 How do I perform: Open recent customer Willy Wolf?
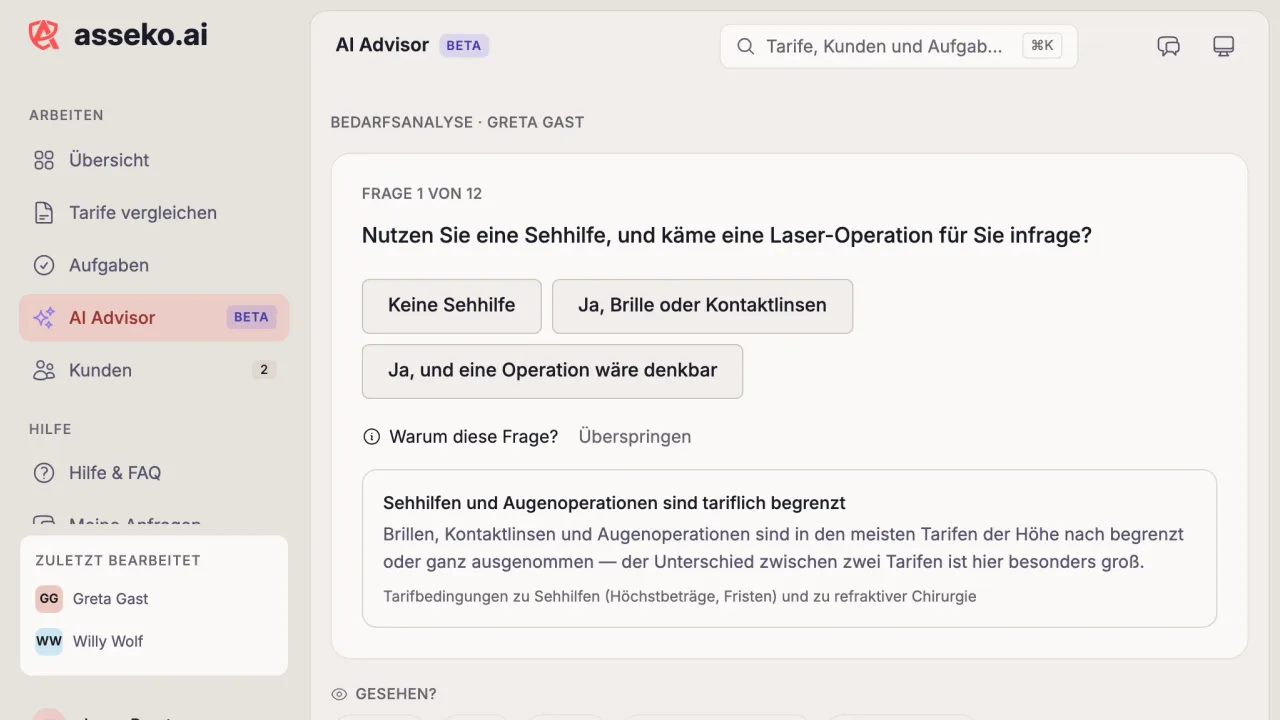coord(154,641)
